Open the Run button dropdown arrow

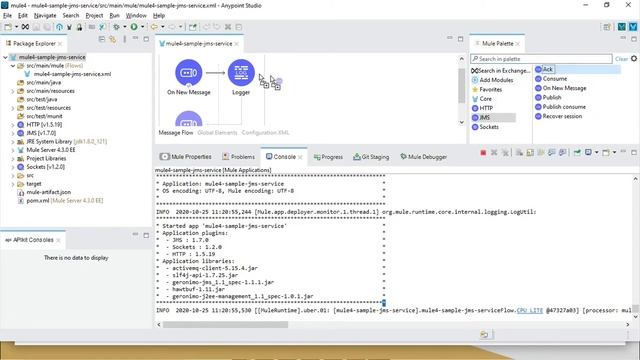142,27
